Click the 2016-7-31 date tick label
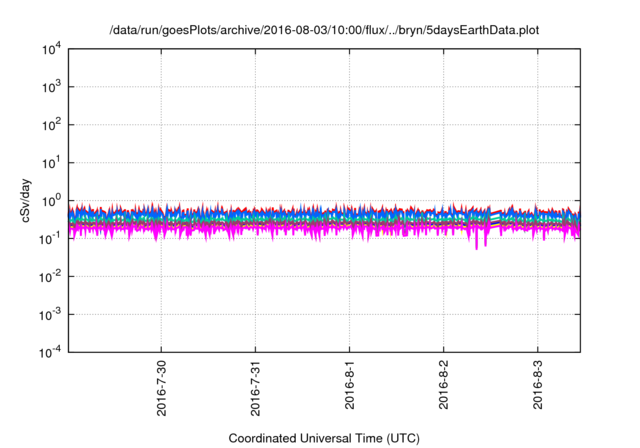This screenshot has height=448, width=640. (256, 388)
